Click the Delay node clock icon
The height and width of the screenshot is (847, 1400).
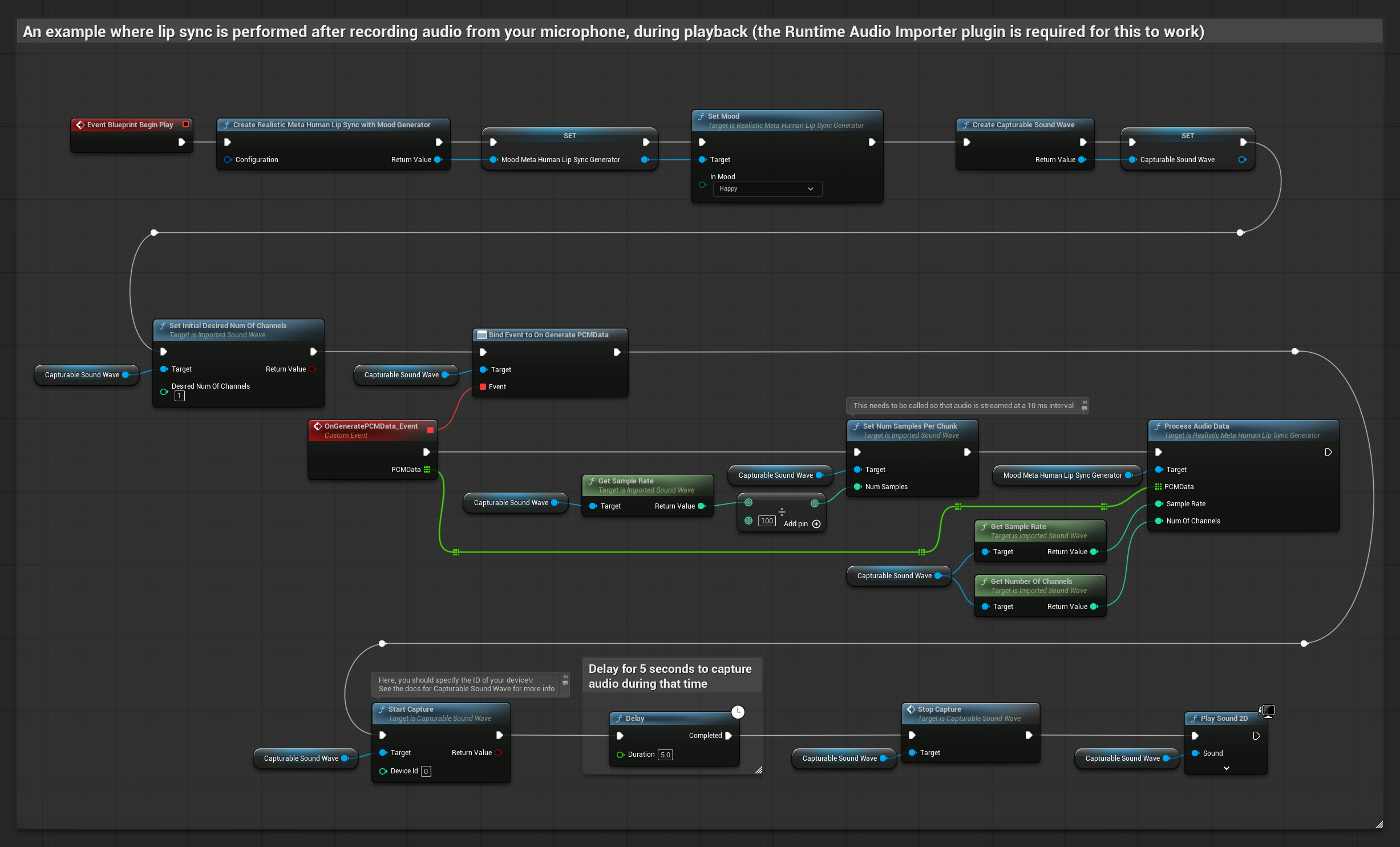click(x=738, y=712)
